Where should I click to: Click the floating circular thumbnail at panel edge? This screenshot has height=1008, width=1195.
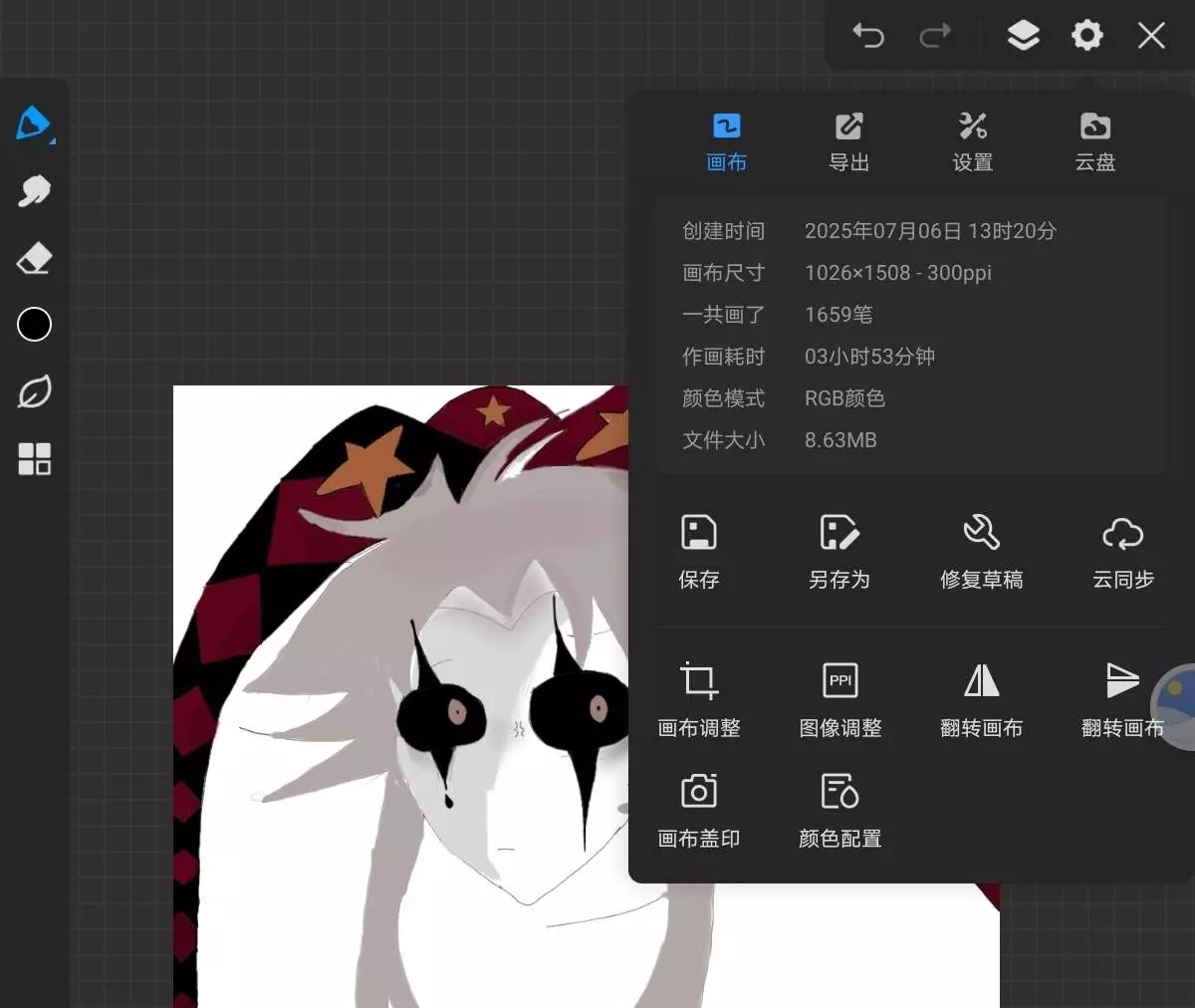pyautogui.click(x=1175, y=706)
